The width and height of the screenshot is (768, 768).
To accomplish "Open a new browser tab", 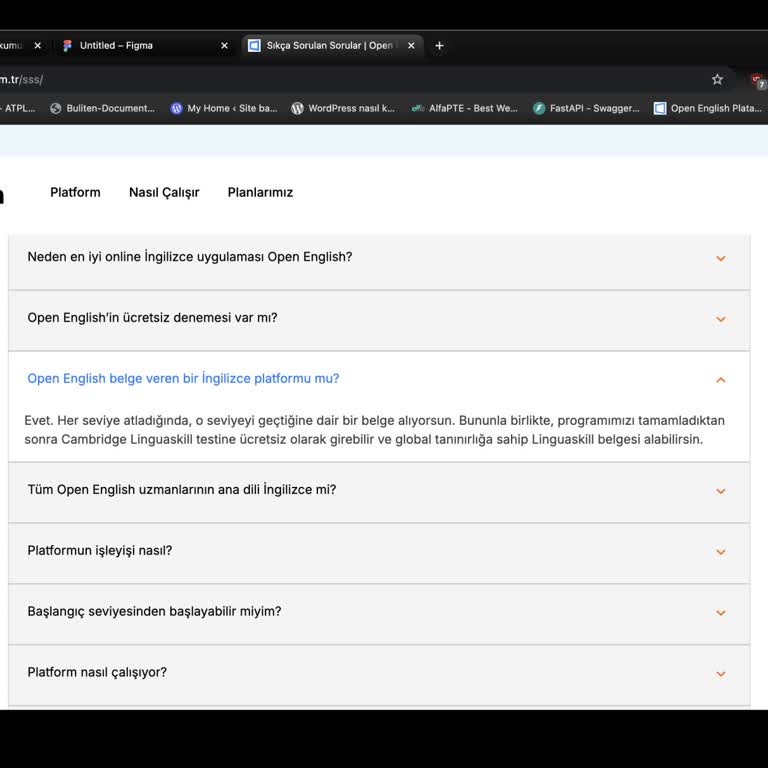I will (439, 45).
